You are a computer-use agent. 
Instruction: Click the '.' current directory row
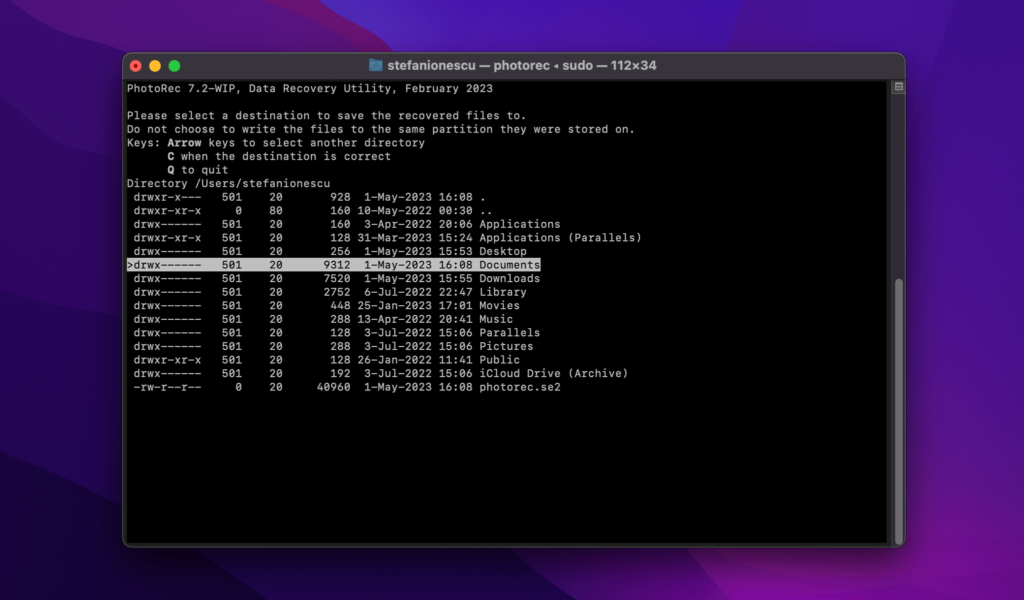point(310,197)
